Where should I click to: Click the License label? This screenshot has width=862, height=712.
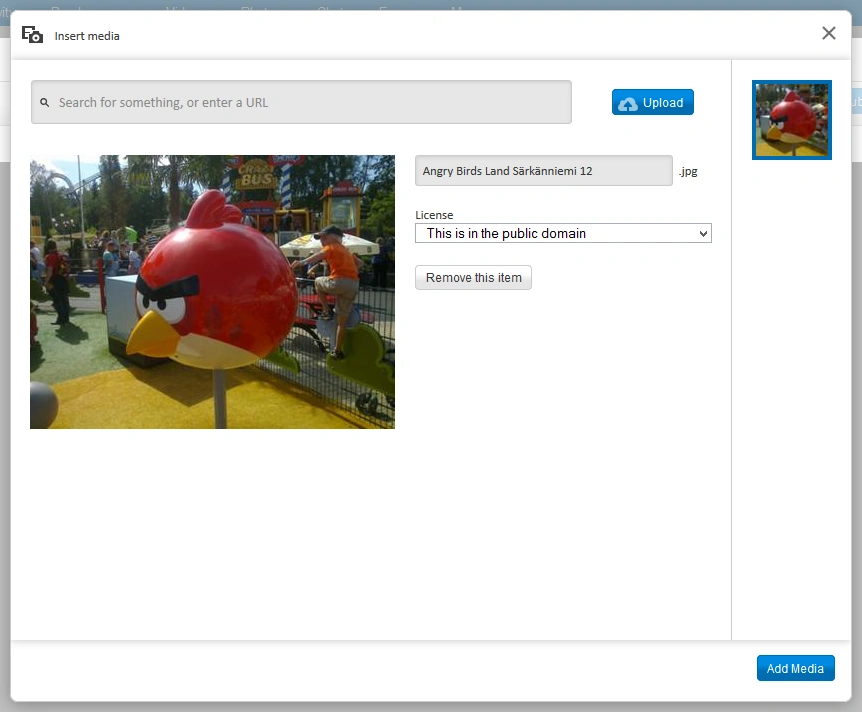[434, 215]
